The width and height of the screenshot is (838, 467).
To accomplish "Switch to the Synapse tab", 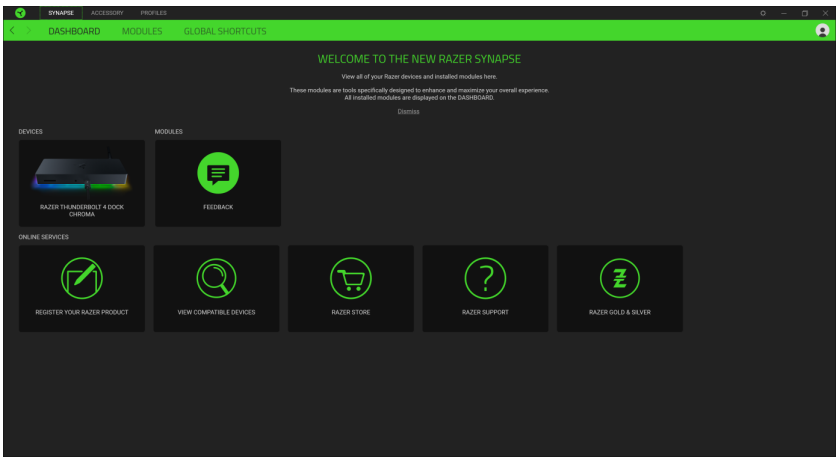I will tap(61, 12).
